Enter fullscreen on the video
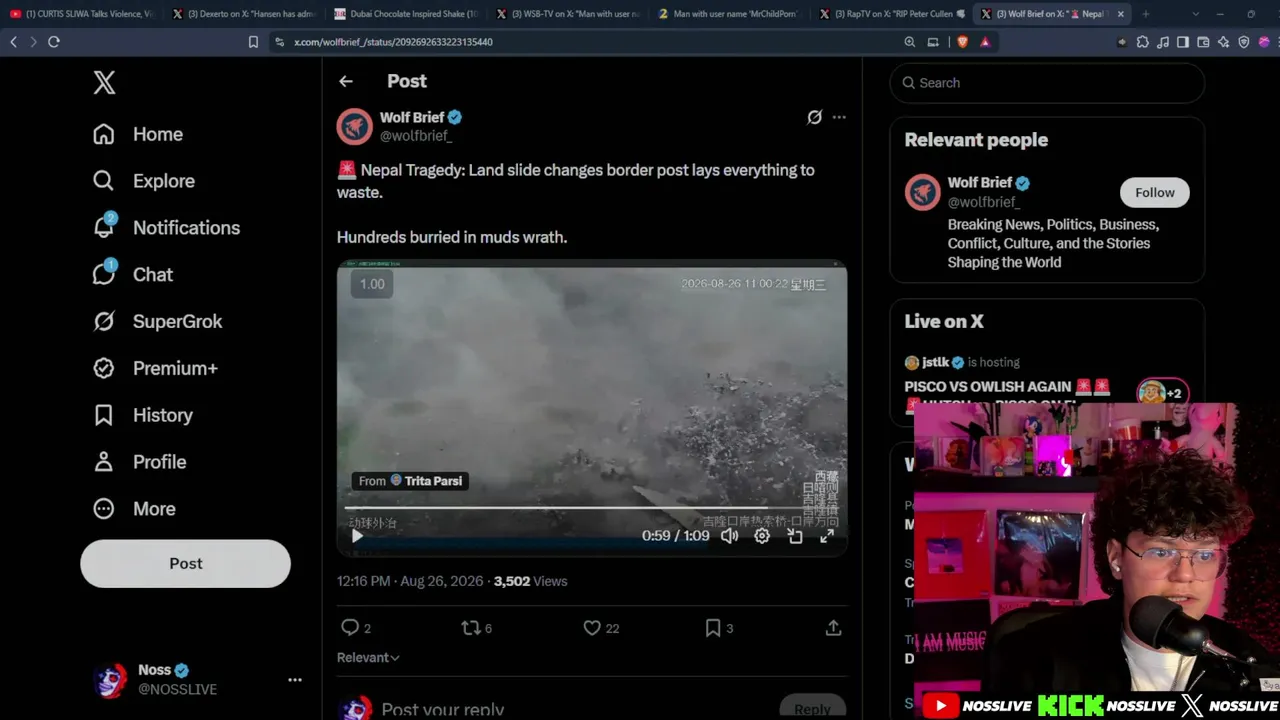This screenshot has width=1280, height=720. 827,536
